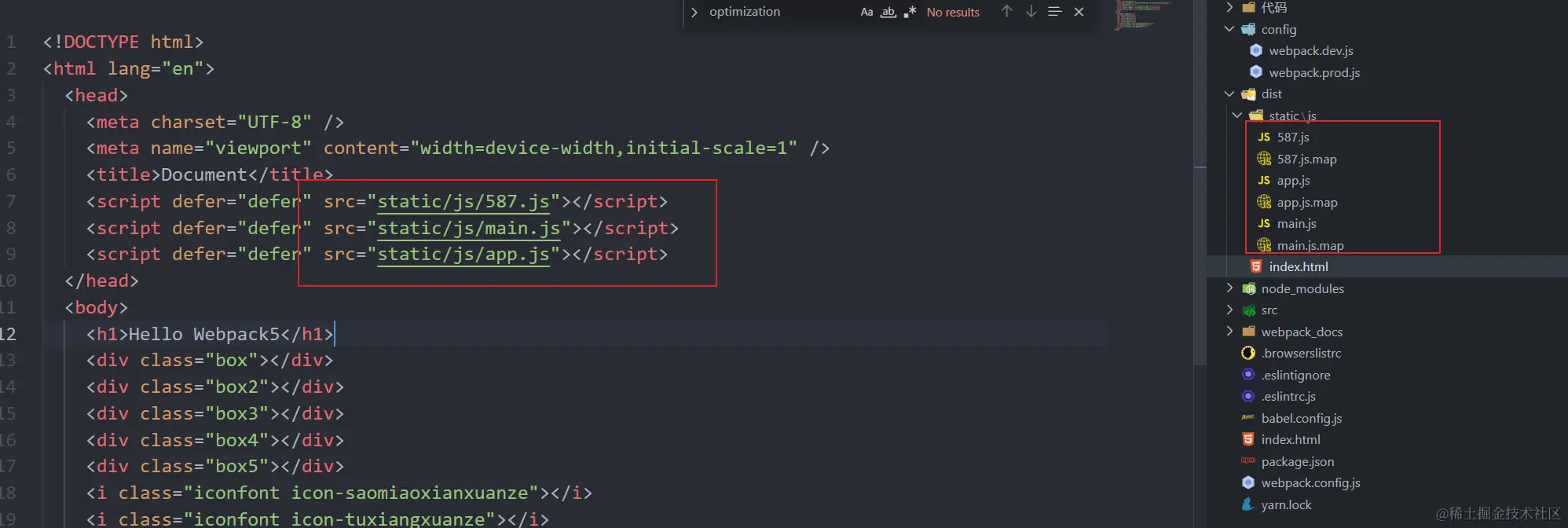Click babel icon beside babel.config.js
The height and width of the screenshot is (528, 1568).
[1248, 418]
